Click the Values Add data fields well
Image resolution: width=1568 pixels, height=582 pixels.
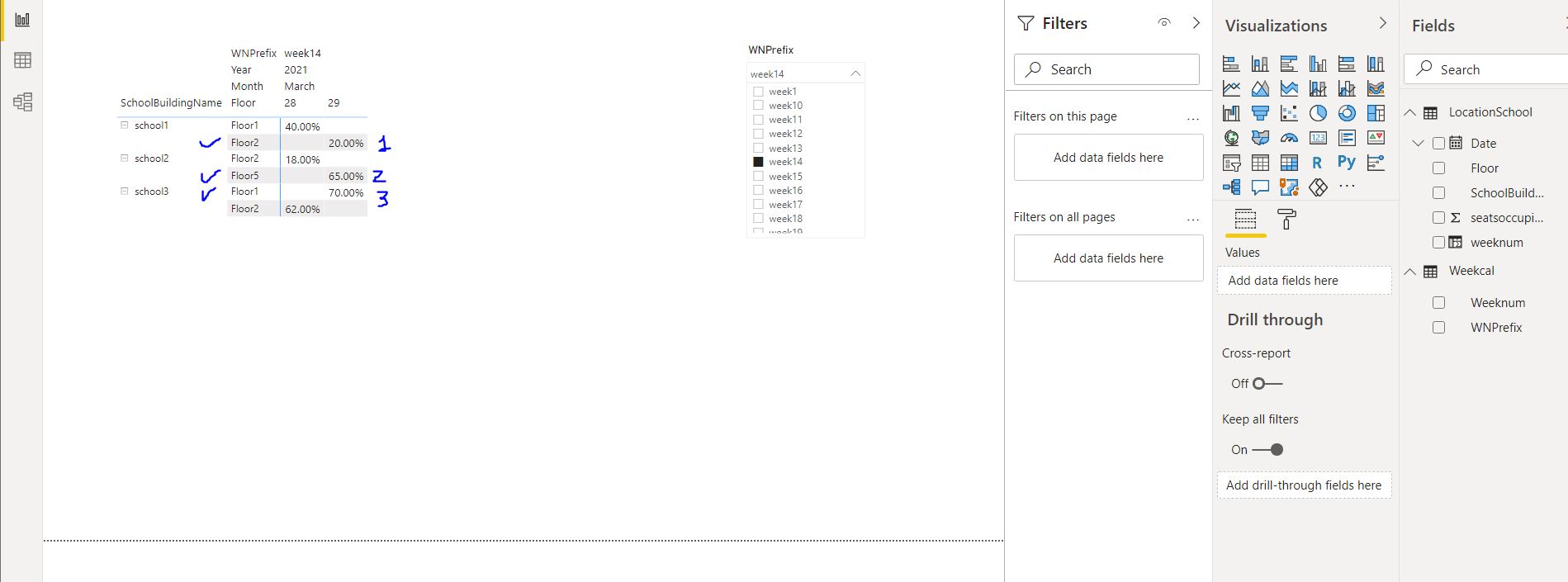1305,281
